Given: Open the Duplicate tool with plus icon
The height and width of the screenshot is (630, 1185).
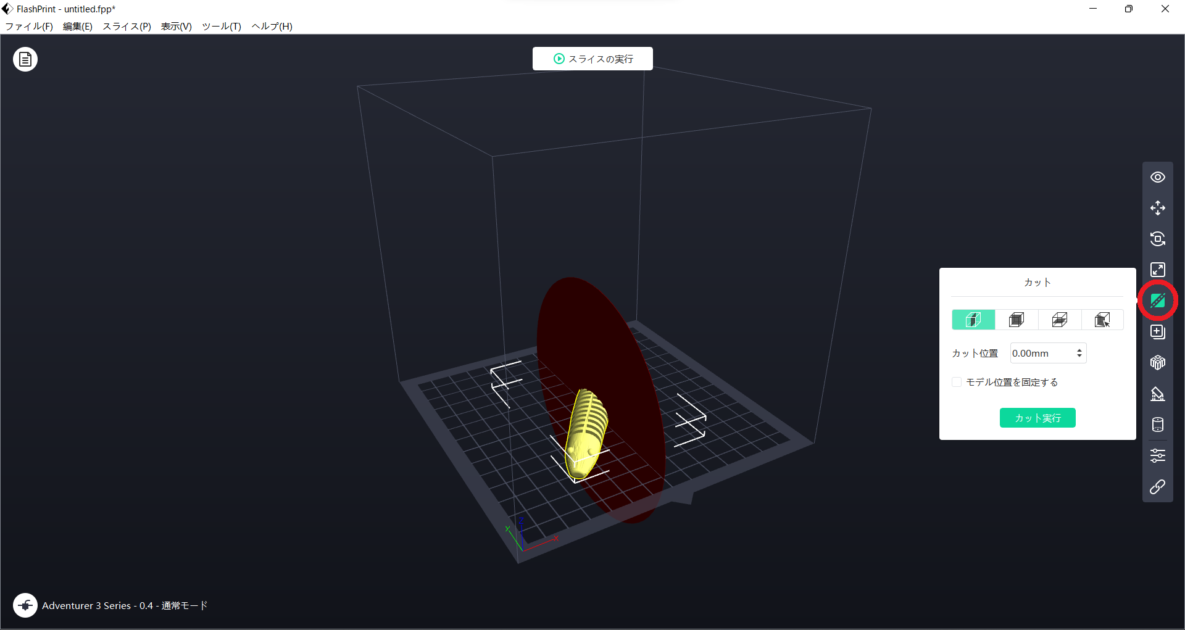Looking at the screenshot, I should (x=1157, y=331).
